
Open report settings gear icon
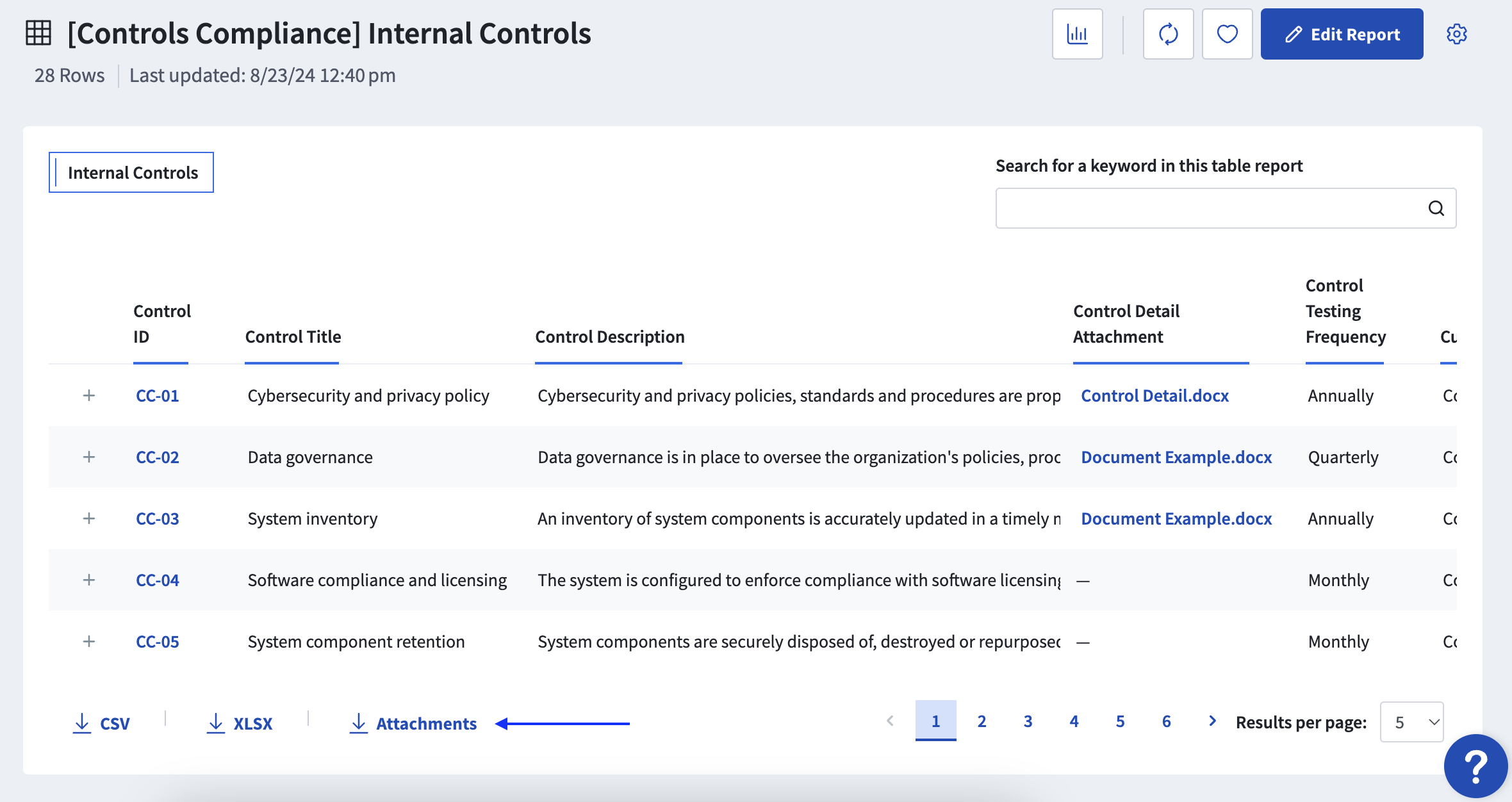click(1457, 34)
